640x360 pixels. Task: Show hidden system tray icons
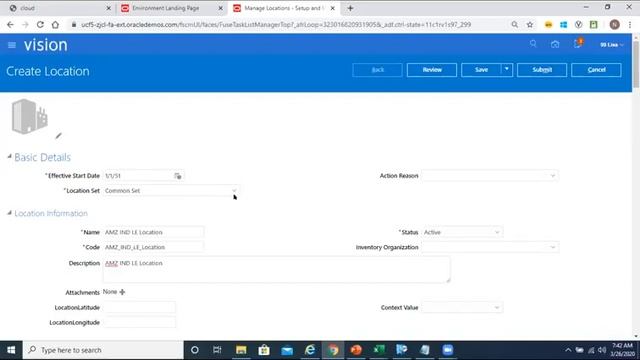coord(568,350)
